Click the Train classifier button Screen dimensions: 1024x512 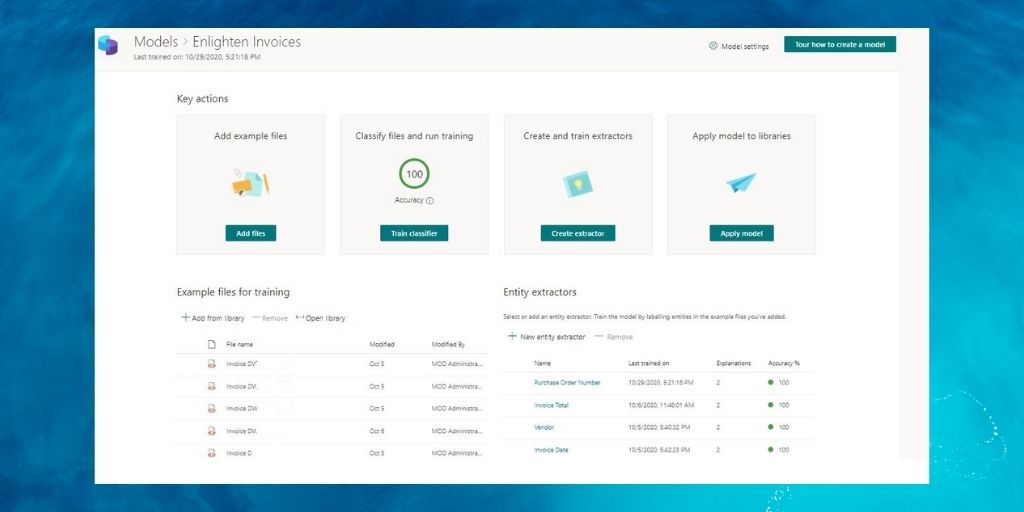point(414,233)
